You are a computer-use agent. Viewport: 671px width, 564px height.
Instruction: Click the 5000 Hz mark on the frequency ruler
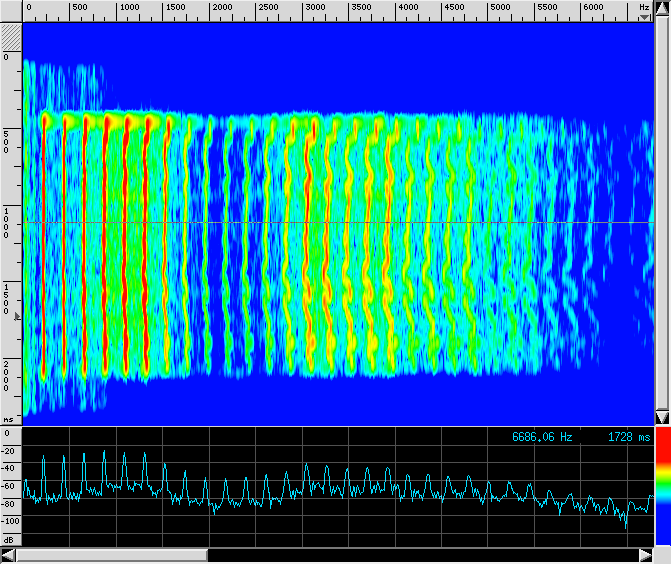[x=501, y=8]
